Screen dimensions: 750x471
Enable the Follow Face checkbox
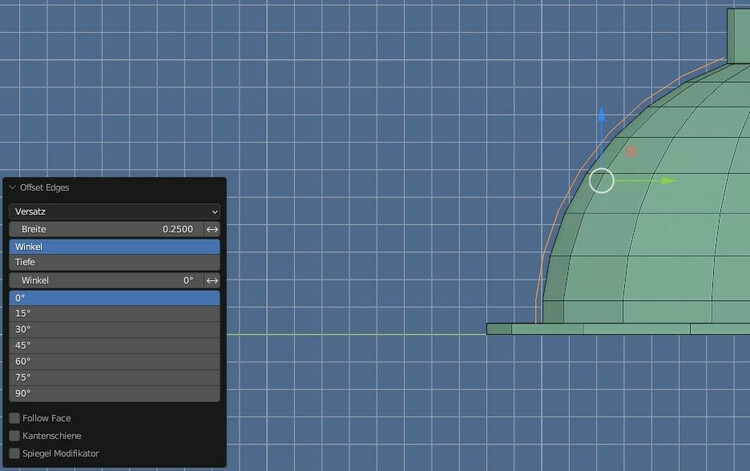click(15, 418)
